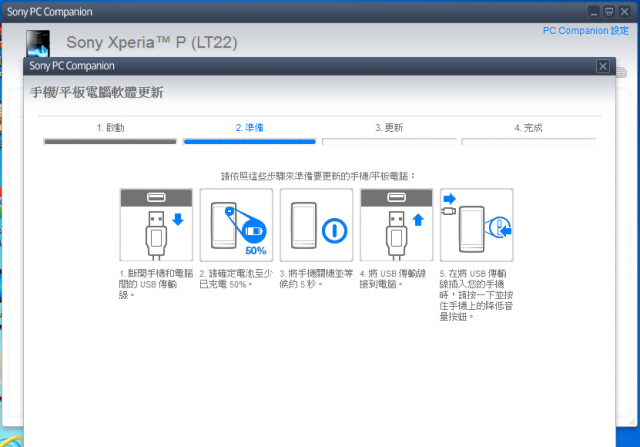Click the step 2. 準備 label
The image size is (640, 447).
click(x=249, y=128)
